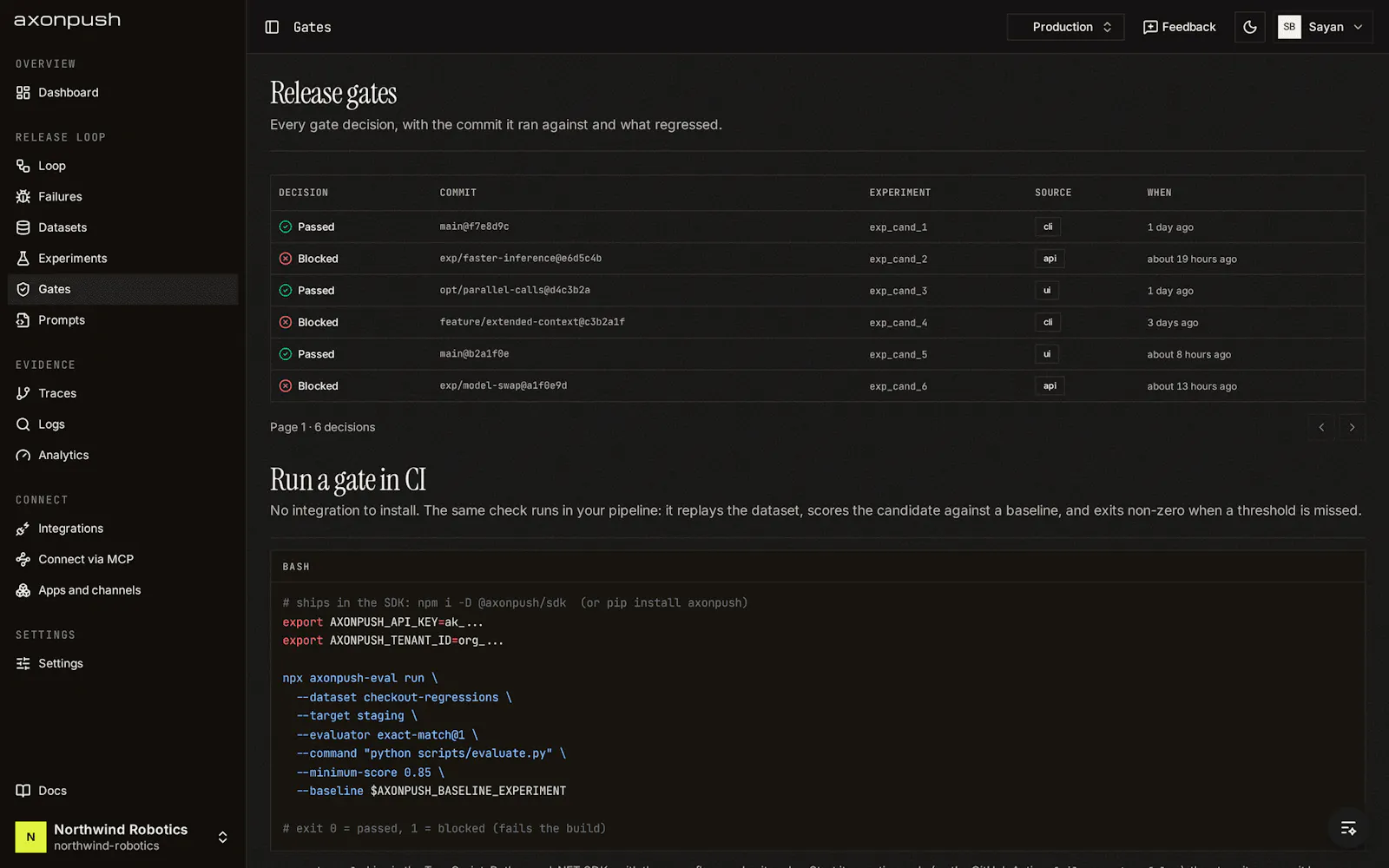Screen dimensions: 1389x868
Task: Click the Traces branch icon
Action: click(x=23, y=393)
